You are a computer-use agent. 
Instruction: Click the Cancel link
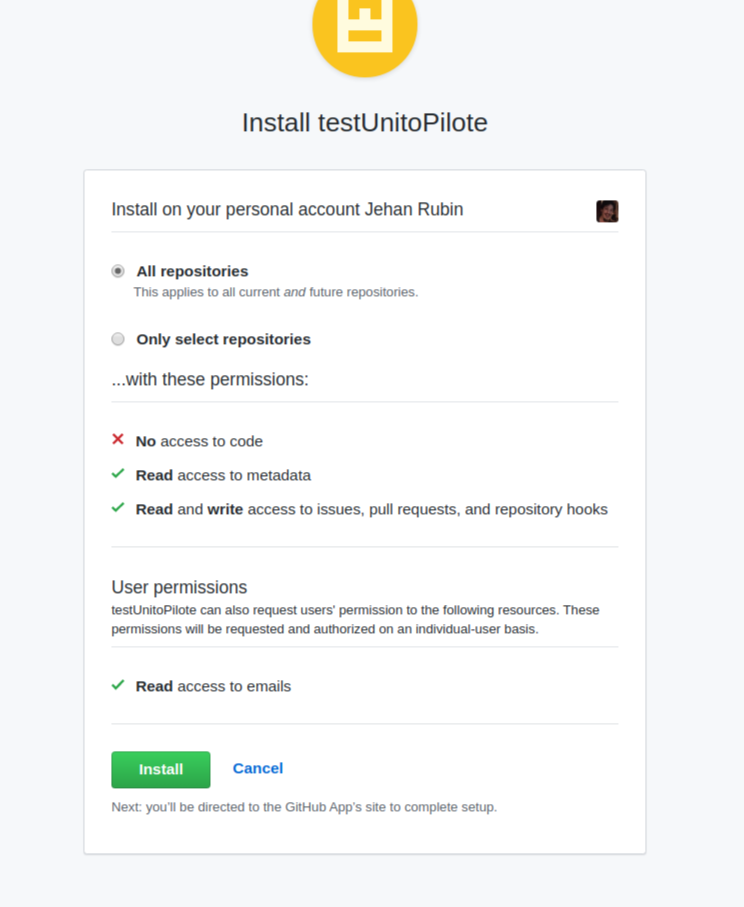pos(258,768)
